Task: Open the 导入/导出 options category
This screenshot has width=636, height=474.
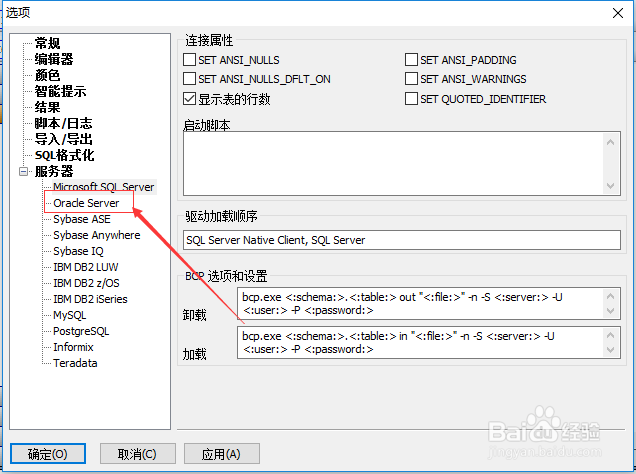Action: pos(63,139)
